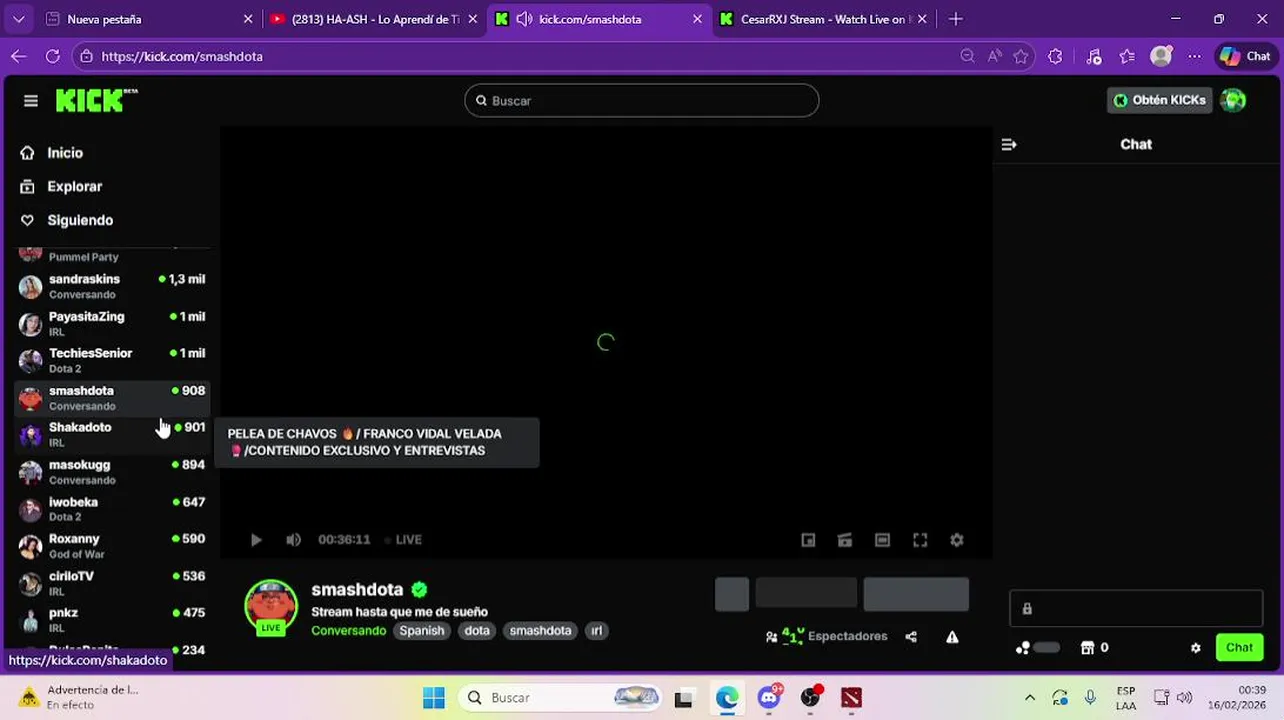
Task: Focus the Kick Buscar search box
Action: point(642,101)
